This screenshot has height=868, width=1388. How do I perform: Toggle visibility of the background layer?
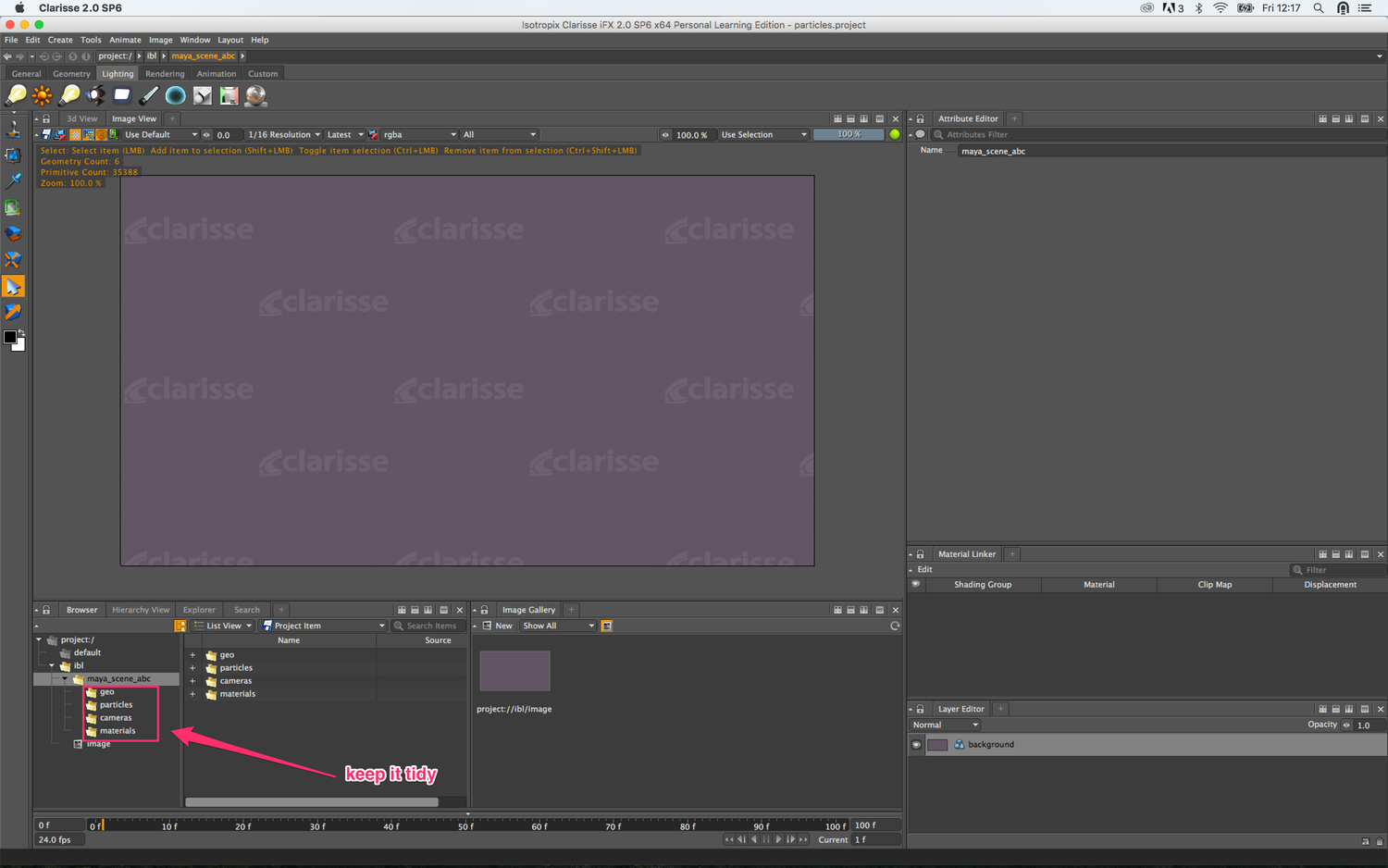point(916,745)
